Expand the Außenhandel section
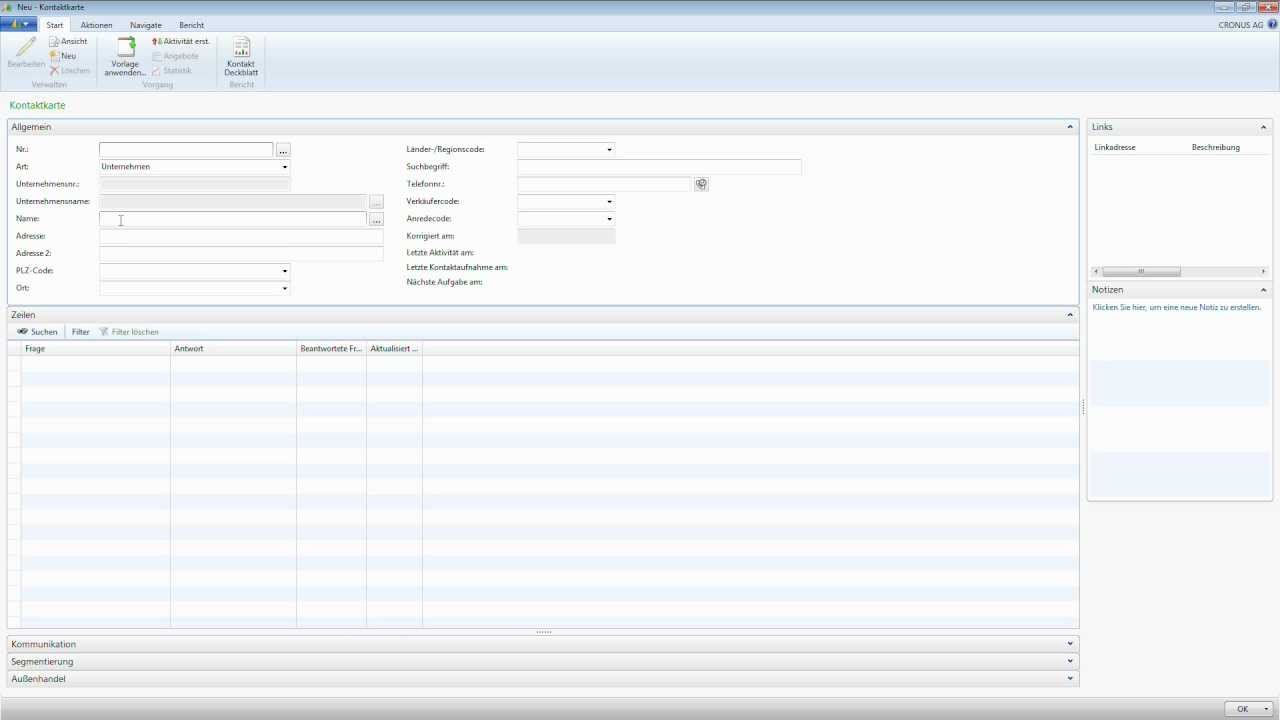 pyautogui.click(x=1071, y=679)
